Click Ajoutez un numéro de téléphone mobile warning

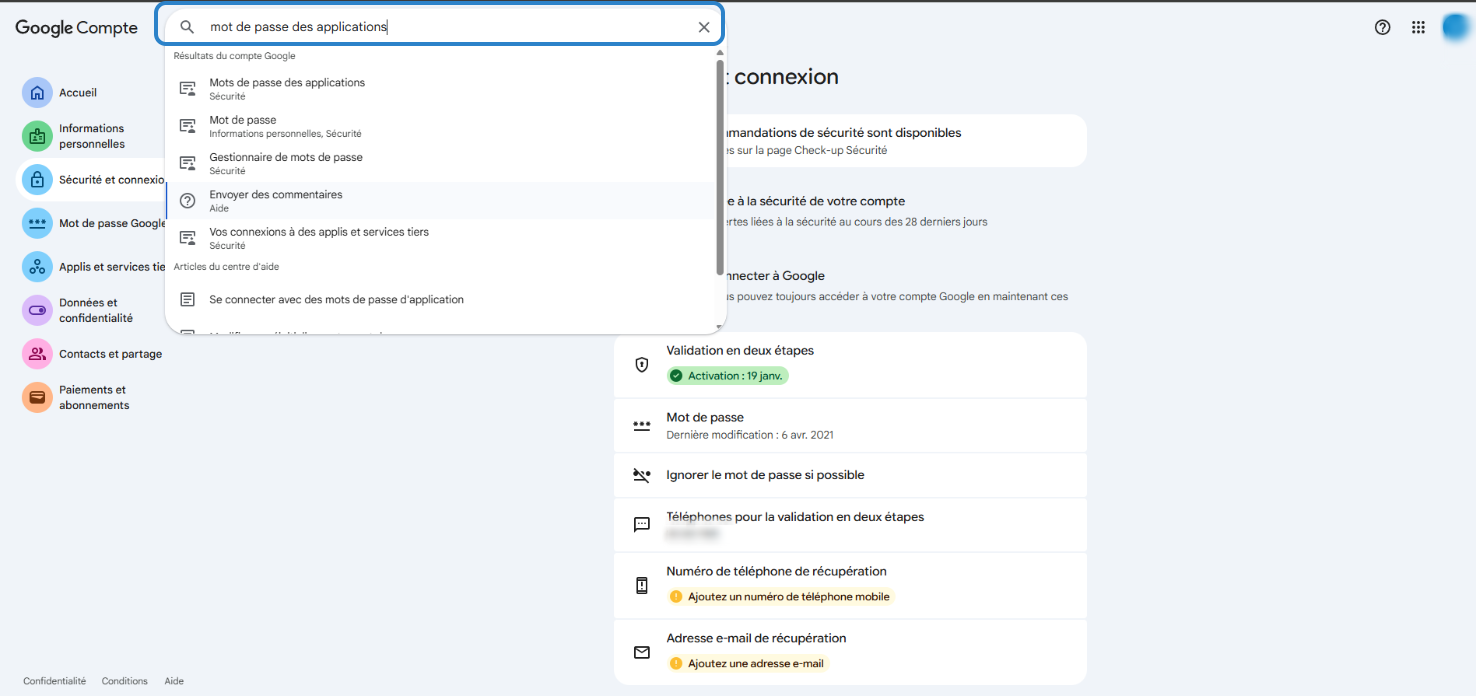pyautogui.click(x=779, y=596)
